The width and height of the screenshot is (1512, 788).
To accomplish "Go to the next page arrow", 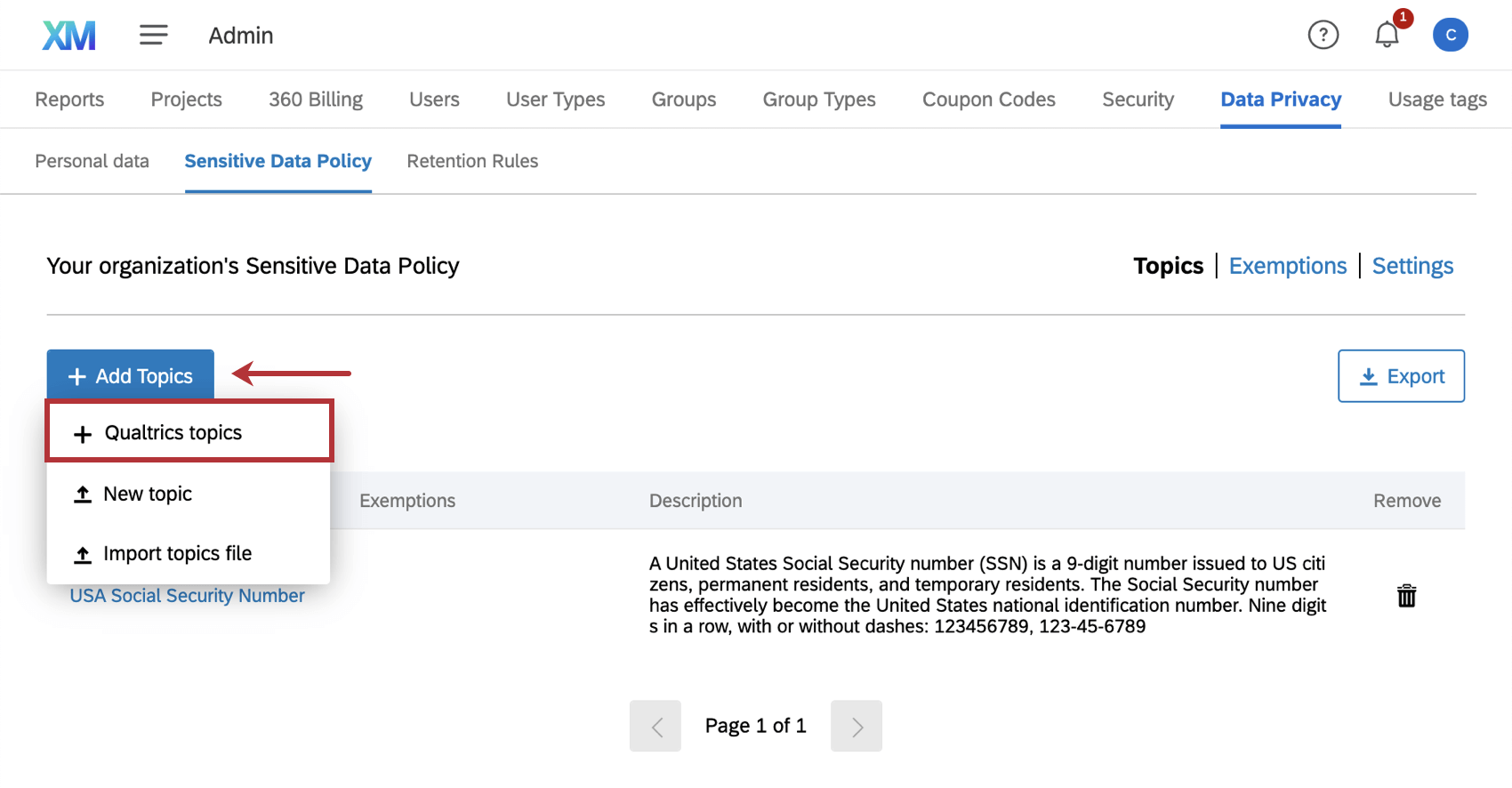I will click(856, 727).
